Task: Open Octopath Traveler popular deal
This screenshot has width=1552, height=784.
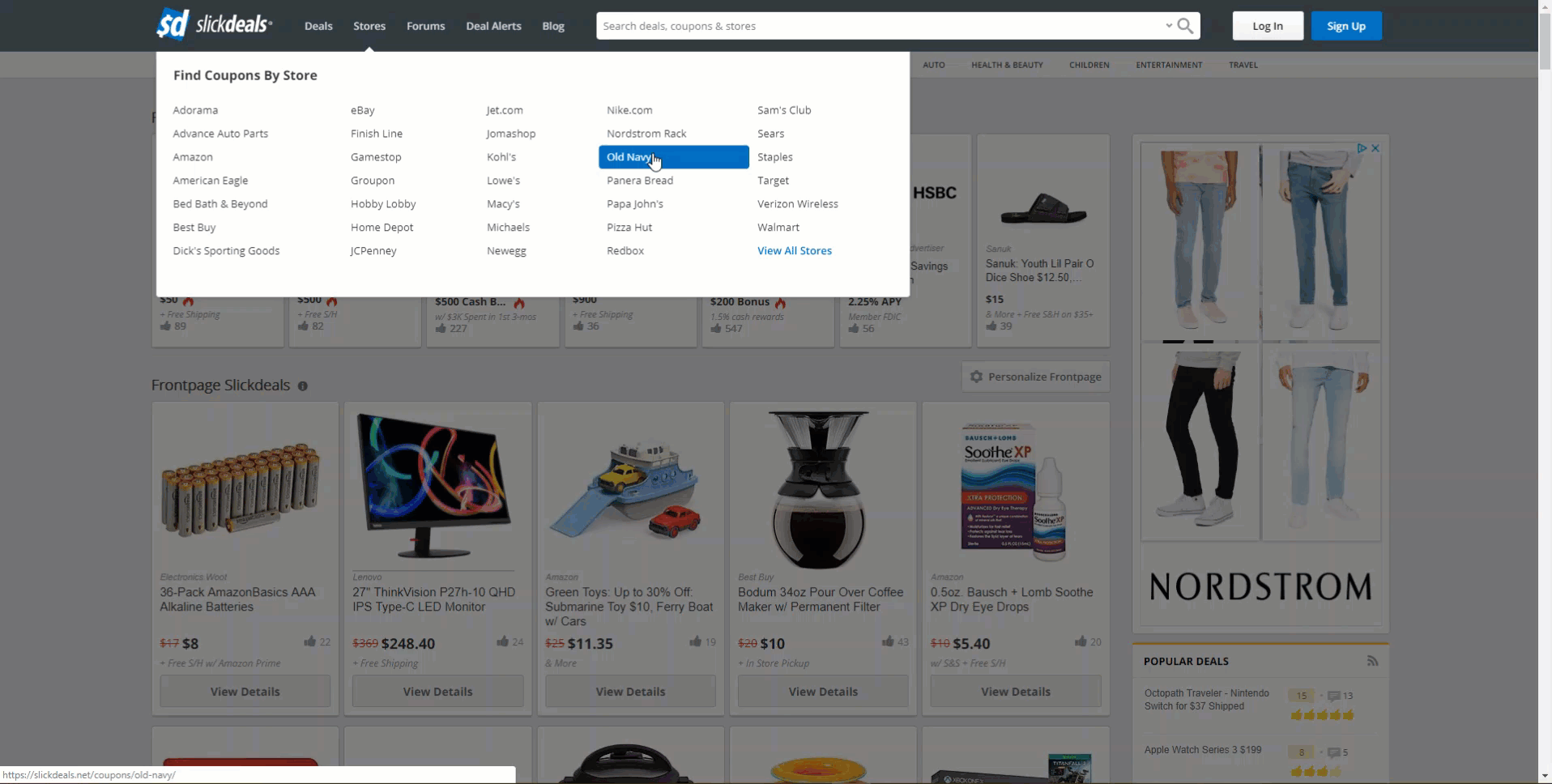Action: [x=1207, y=700]
